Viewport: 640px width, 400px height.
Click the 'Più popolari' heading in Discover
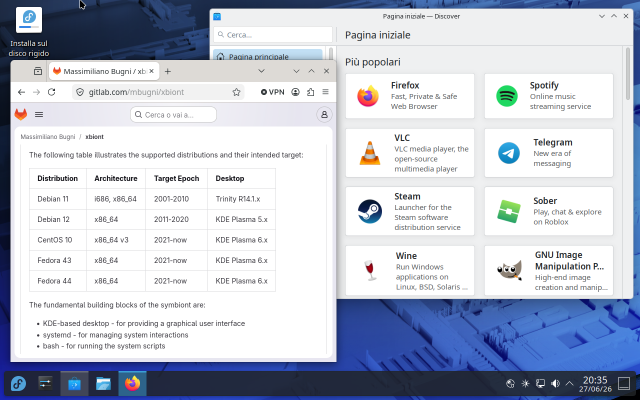373,62
